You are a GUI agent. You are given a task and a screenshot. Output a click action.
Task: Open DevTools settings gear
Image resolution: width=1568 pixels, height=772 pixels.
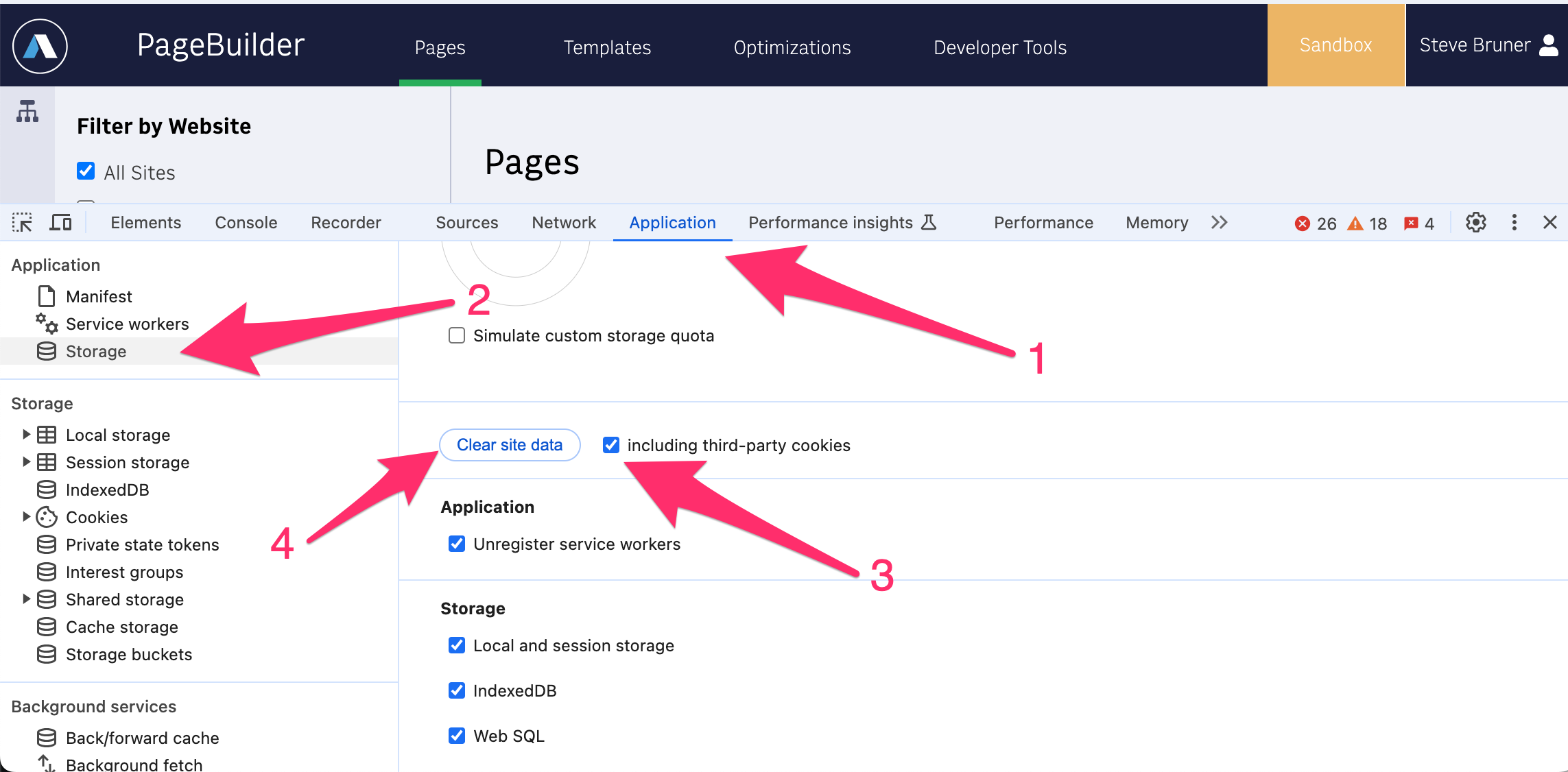pyautogui.click(x=1475, y=222)
